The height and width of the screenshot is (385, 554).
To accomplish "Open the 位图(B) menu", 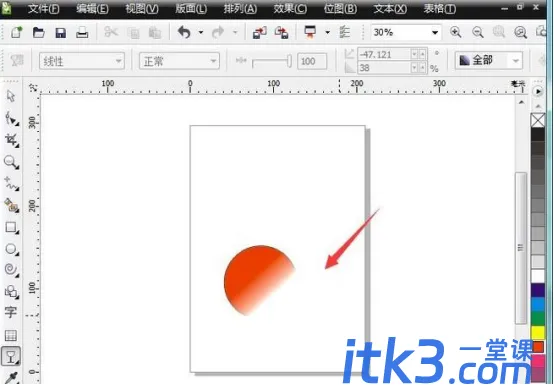I will [x=340, y=8].
